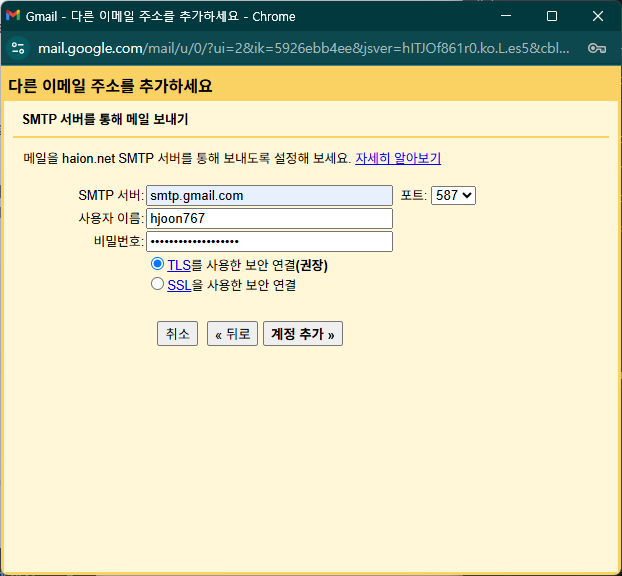Click the 사용자 이름 field with hjoon767
Image resolution: width=622 pixels, height=576 pixels.
tap(269, 219)
